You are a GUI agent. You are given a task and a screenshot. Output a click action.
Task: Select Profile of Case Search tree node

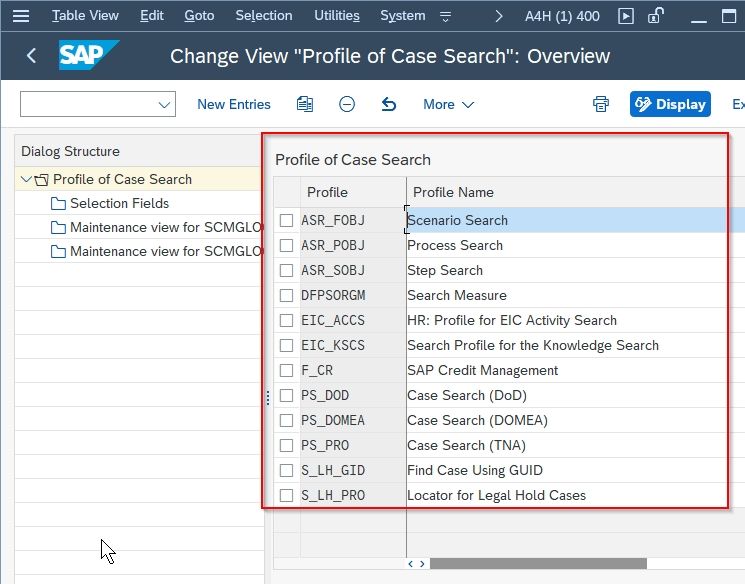(x=122, y=179)
